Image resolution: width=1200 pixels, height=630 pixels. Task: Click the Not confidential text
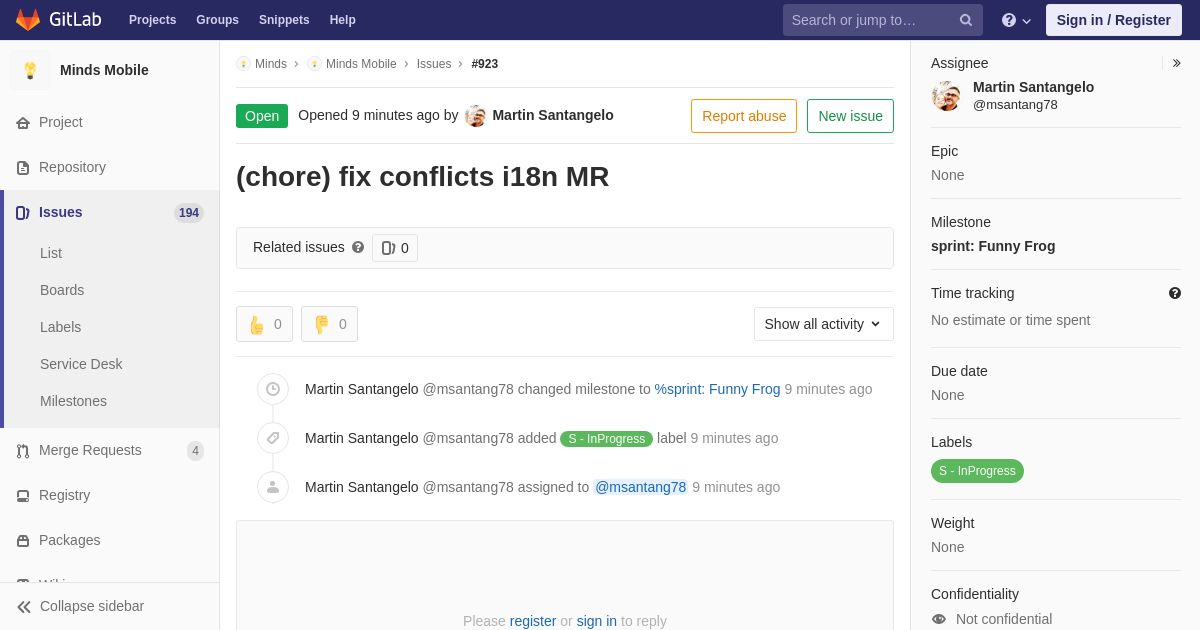point(1004,619)
